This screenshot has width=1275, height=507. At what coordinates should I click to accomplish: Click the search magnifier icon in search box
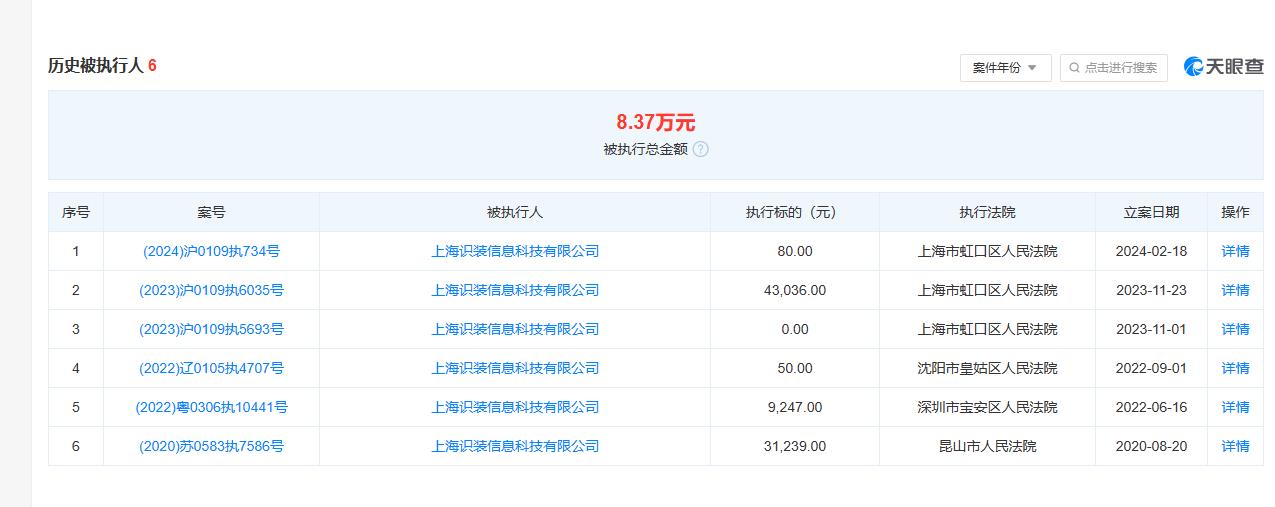pyautogui.click(x=1074, y=68)
